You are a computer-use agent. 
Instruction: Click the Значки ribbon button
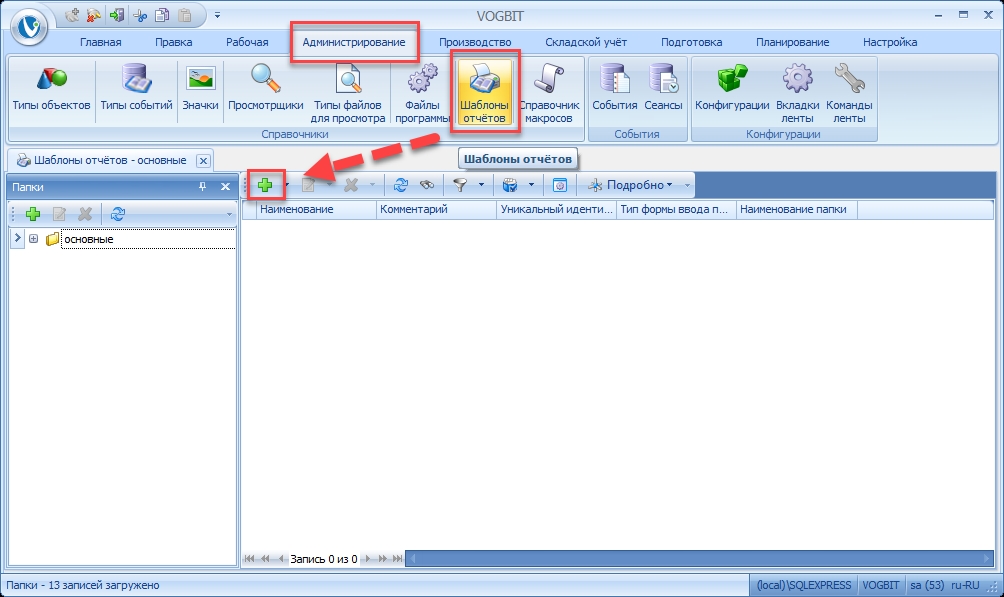point(200,88)
